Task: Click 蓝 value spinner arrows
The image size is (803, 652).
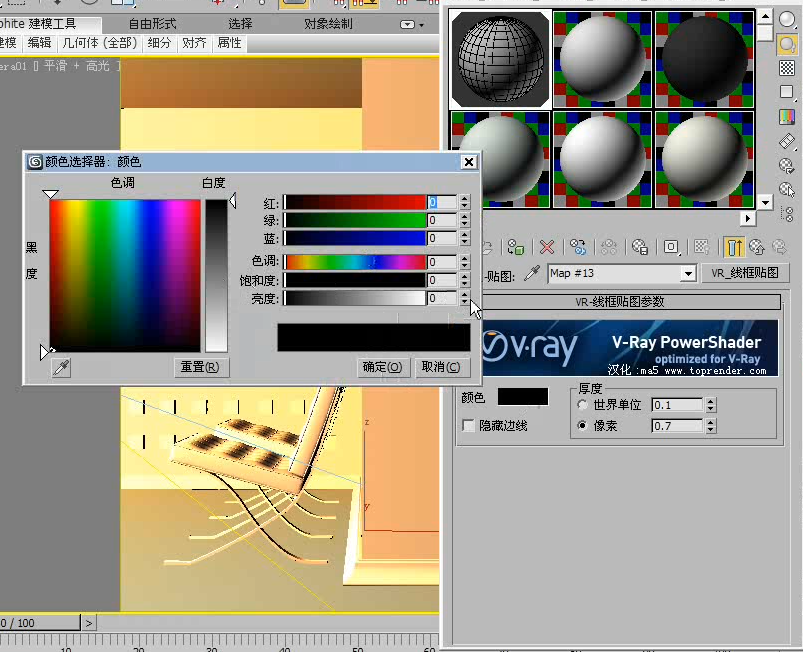Action: pos(464,238)
